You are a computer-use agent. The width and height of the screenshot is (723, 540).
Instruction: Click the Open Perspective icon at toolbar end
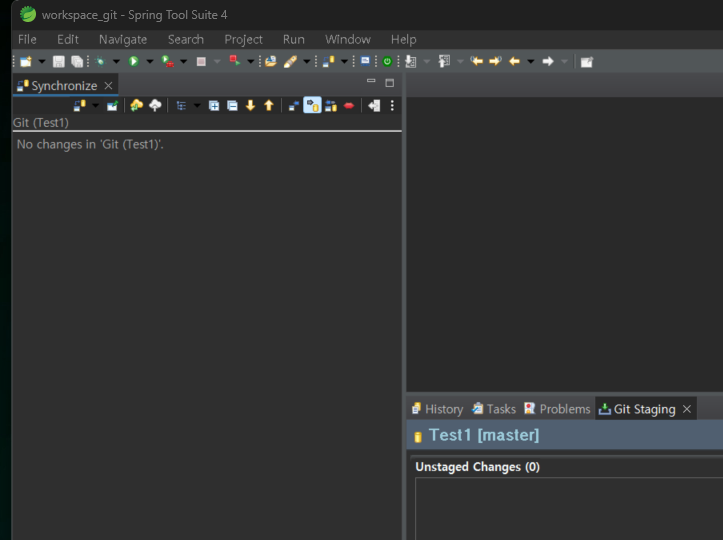pyautogui.click(x=587, y=62)
